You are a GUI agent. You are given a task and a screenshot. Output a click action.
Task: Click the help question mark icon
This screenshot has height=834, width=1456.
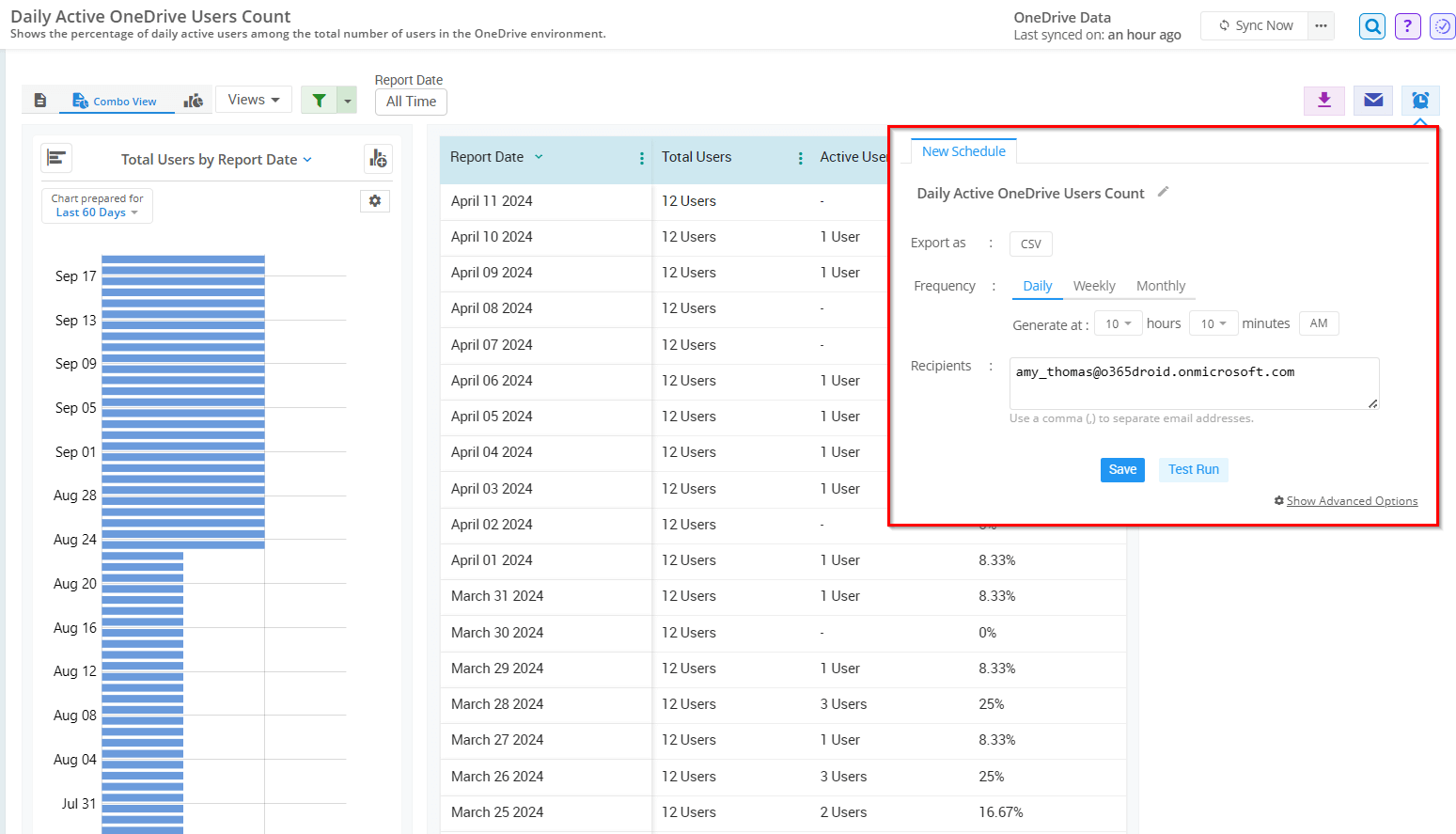[x=1407, y=25]
